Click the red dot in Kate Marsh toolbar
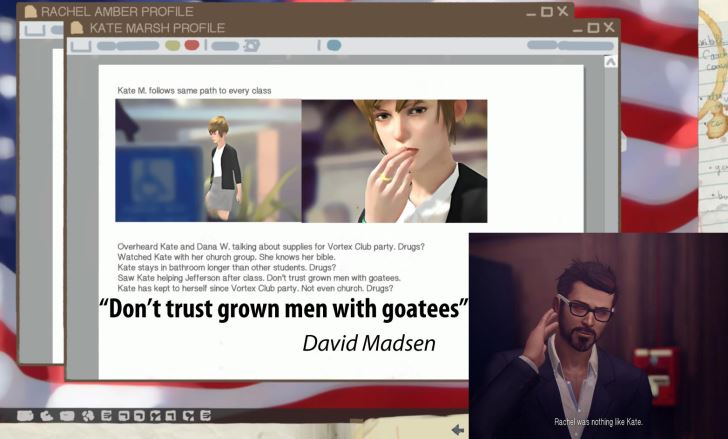The height and width of the screenshot is (439, 728). (x=192, y=45)
